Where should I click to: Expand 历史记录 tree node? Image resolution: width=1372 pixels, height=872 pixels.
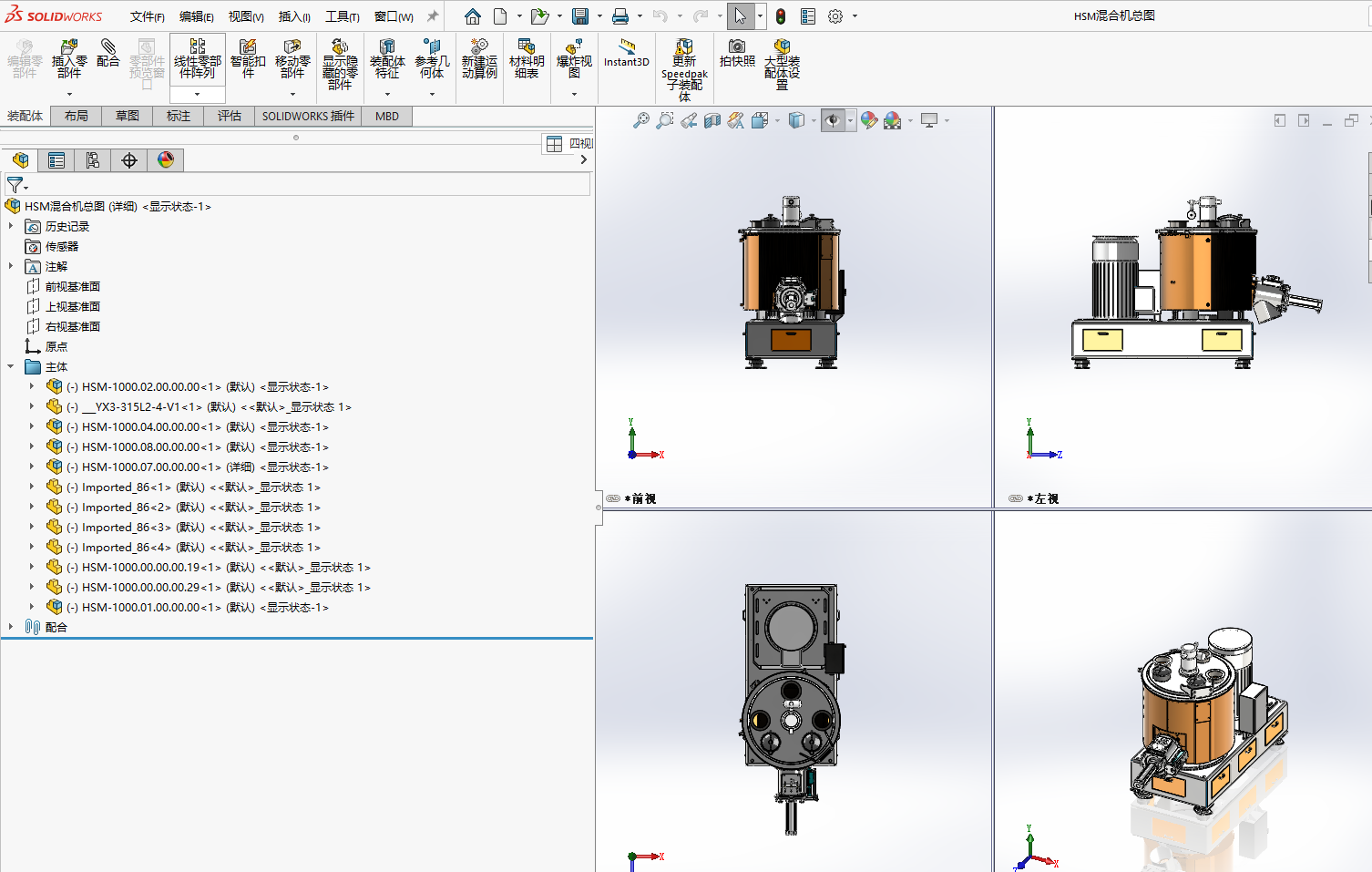11,226
